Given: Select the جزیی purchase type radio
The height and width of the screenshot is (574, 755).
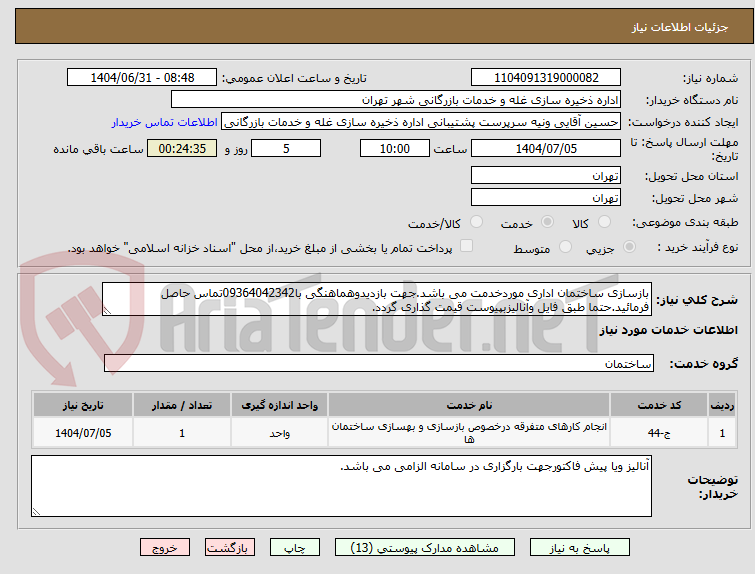Looking at the screenshot, I should click(x=629, y=247).
